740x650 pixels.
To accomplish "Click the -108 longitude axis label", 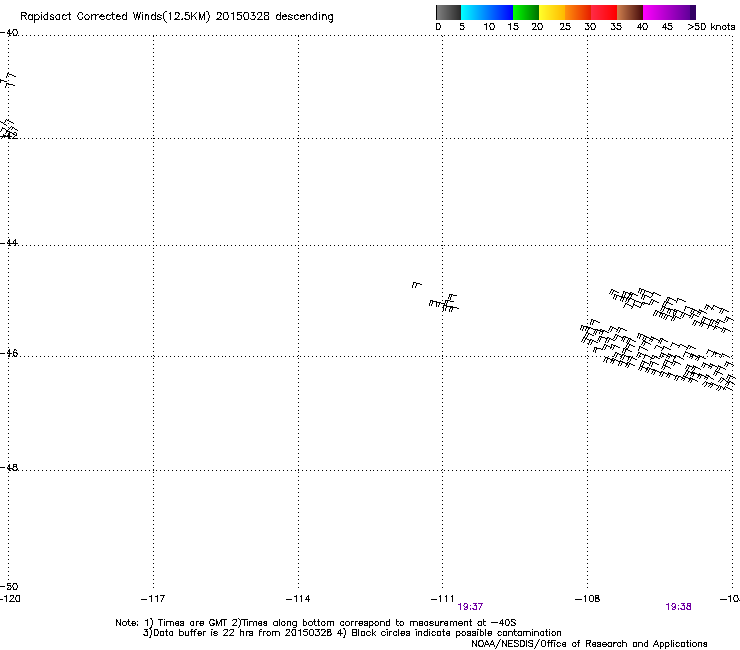I will (x=587, y=599).
